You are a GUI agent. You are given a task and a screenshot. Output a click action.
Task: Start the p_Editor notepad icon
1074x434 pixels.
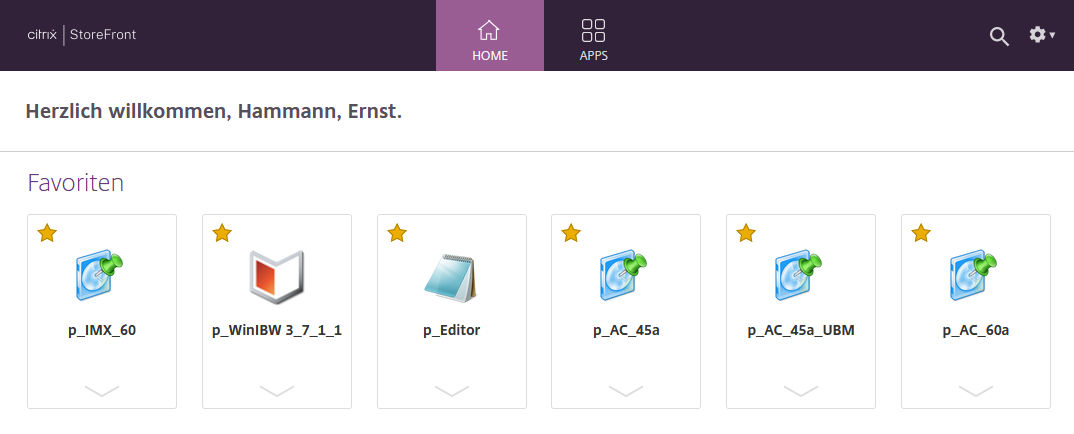click(451, 277)
